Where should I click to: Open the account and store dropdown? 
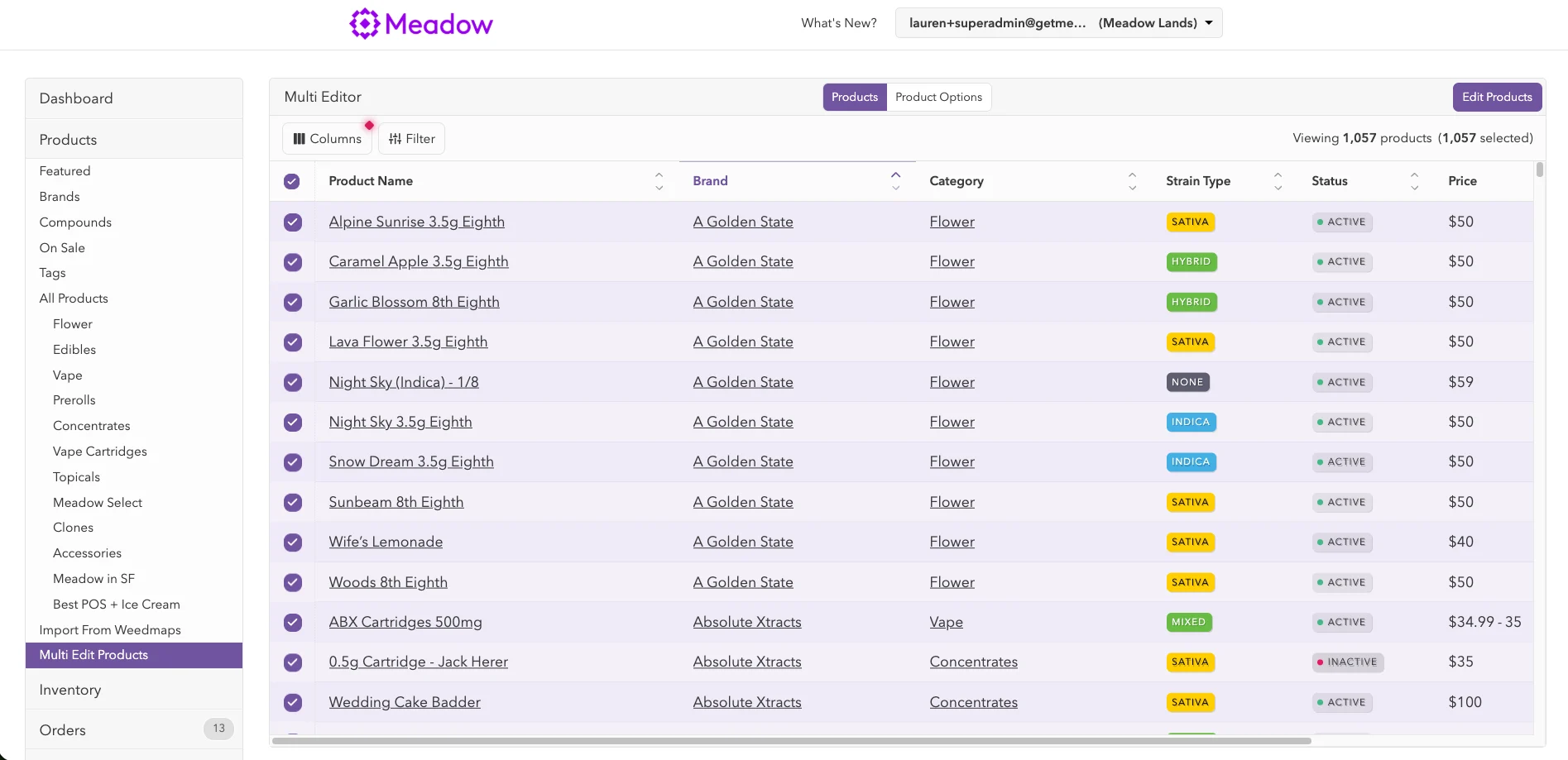(x=1058, y=23)
